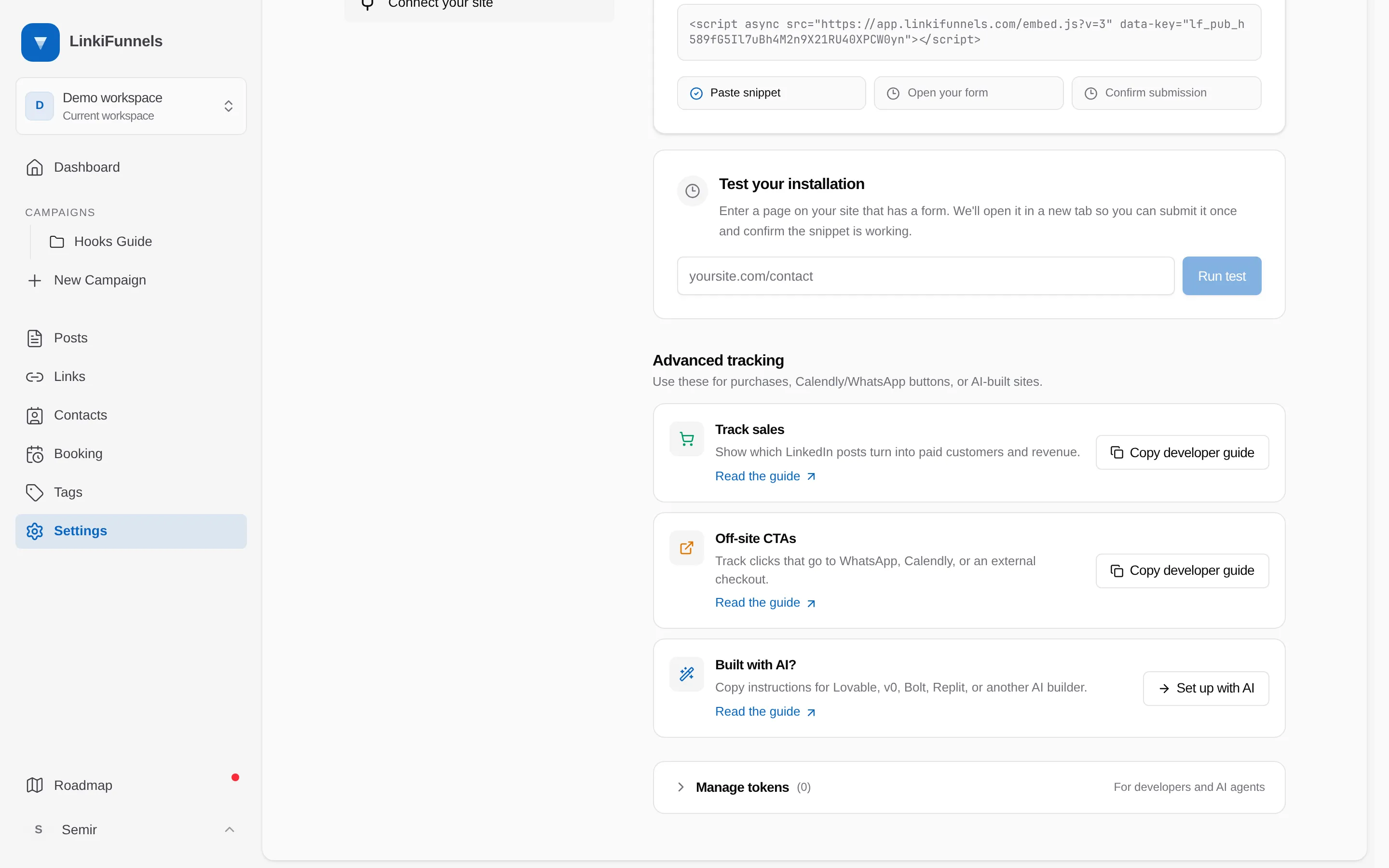Click the Booking calendar icon
1389x868 pixels.
click(34, 454)
